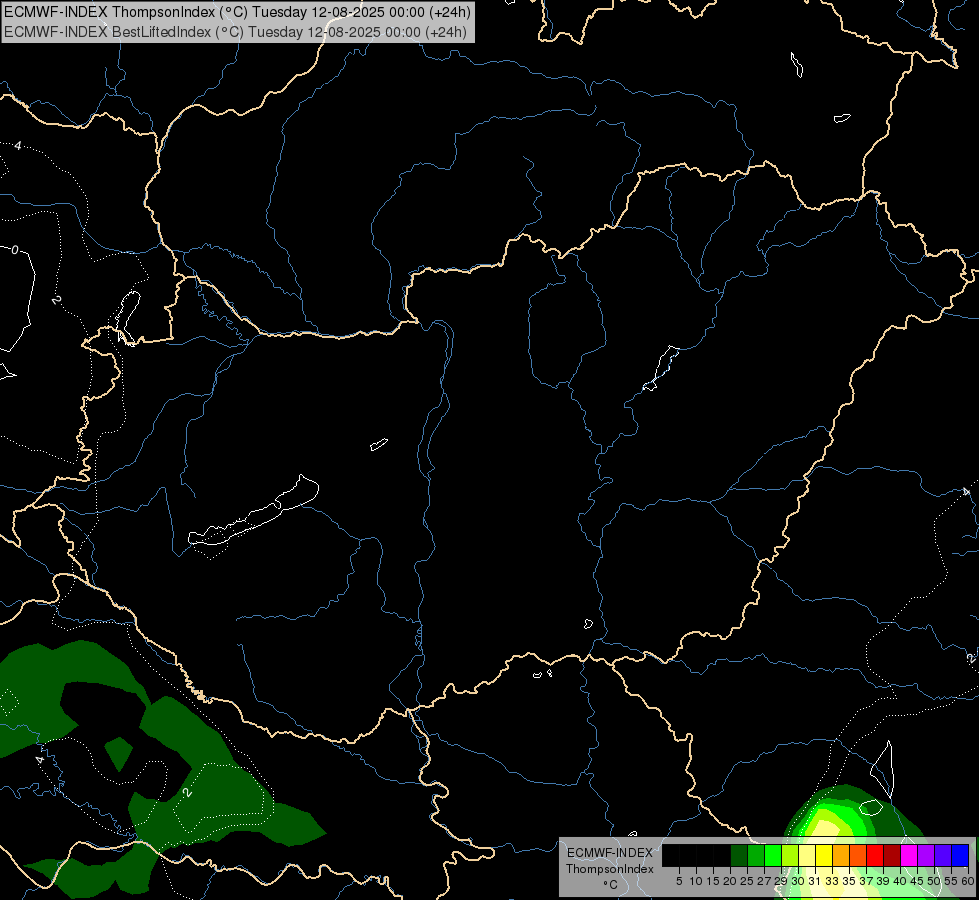The width and height of the screenshot is (979, 900).
Task: Click the yellow-green 29–30 legend swatch
Action: point(790,855)
